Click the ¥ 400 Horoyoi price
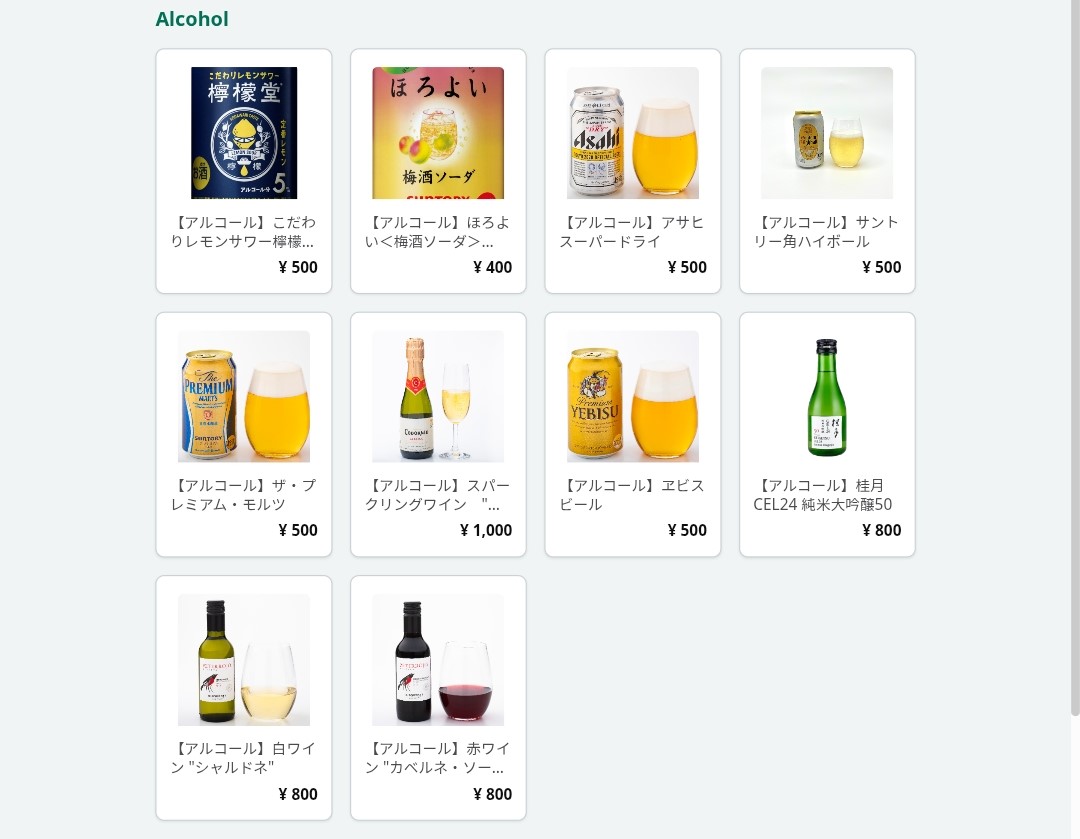The height and width of the screenshot is (839, 1080). (492, 268)
